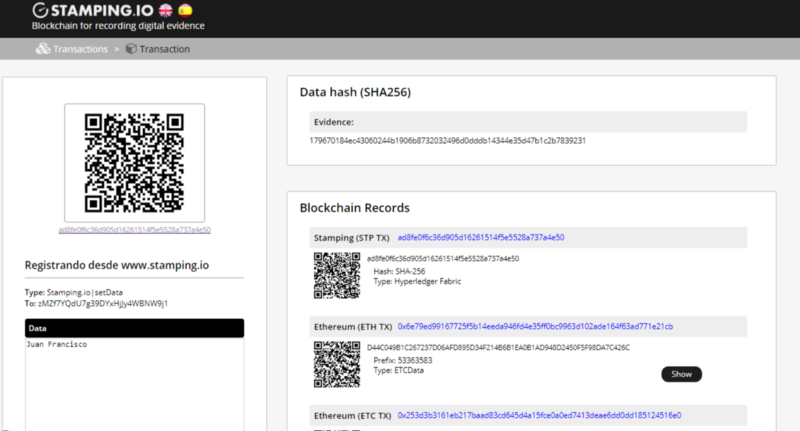
Task: Click the Evidence hash value text
Action: [447, 141]
